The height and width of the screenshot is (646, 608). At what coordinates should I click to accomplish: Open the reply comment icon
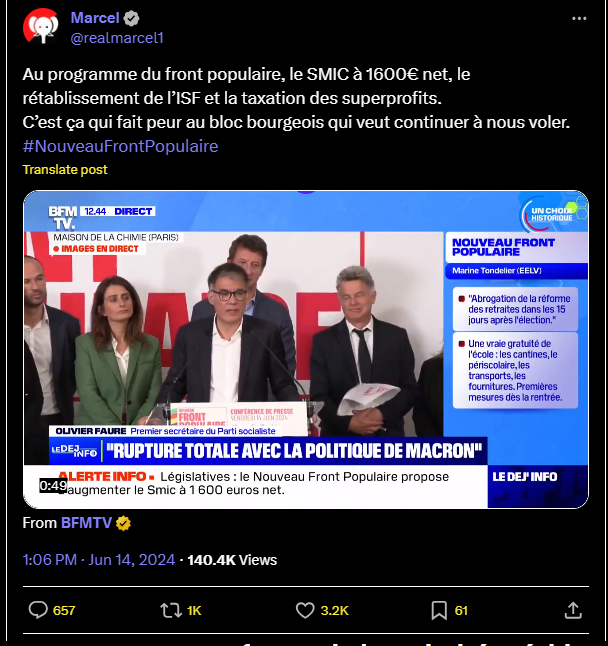[x=38, y=610]
